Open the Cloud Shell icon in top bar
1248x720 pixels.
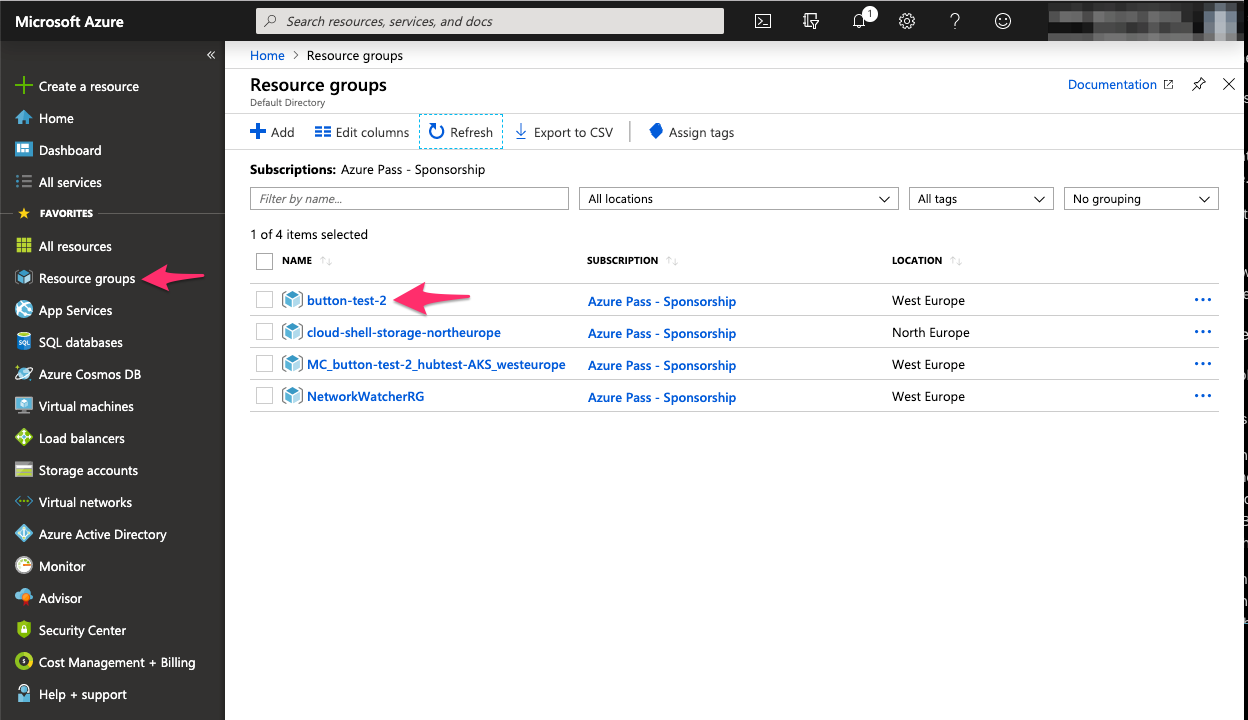point(763,21)
